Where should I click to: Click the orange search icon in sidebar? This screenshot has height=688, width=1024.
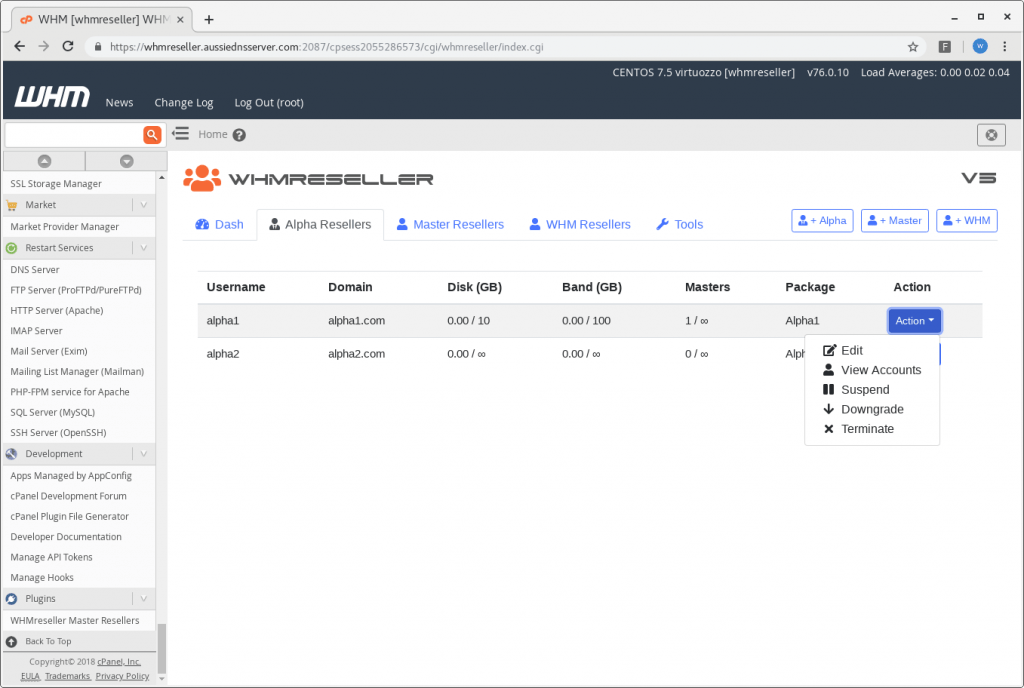coord(152,134)
